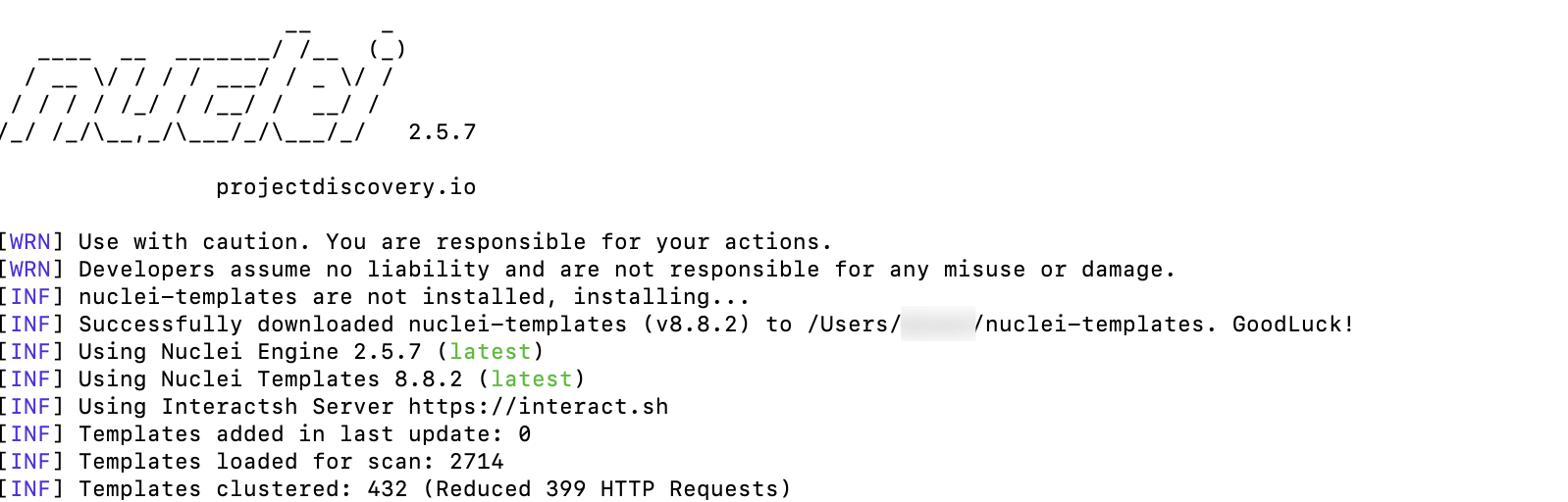The height and width of the screenshot is (502, 1568).
Task: Click the 'Using Nuclei Engine 2.5.7' text
Action: (x=250, y=351)
